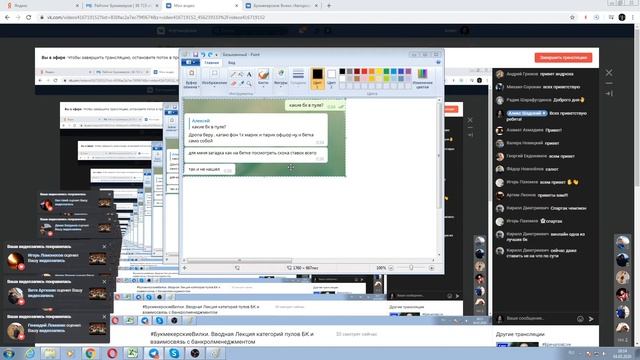The height and width of the screenshot is (360, 640).
Task: Open Telegram from the taskbar
Action: click(153, 353)
